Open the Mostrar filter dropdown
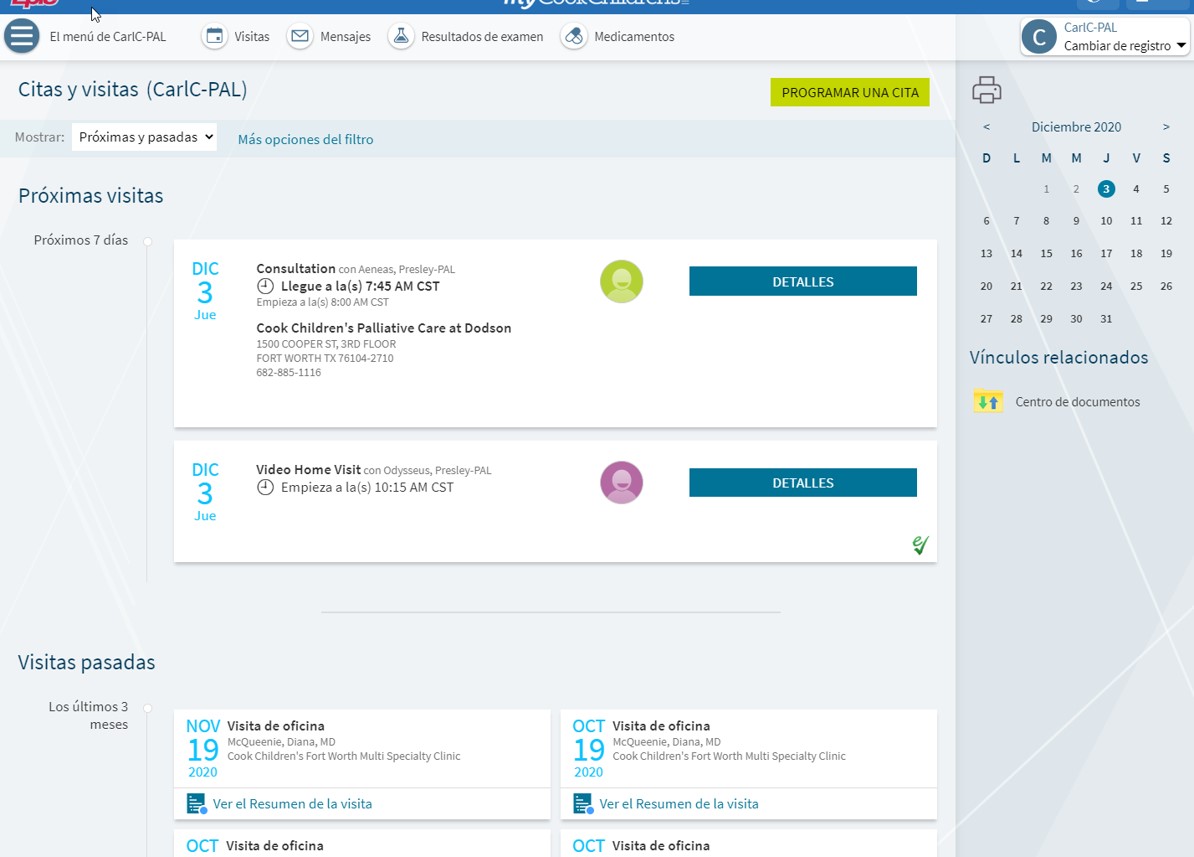This screenshot has height=857, width=1194. click(x=144, y=137)
